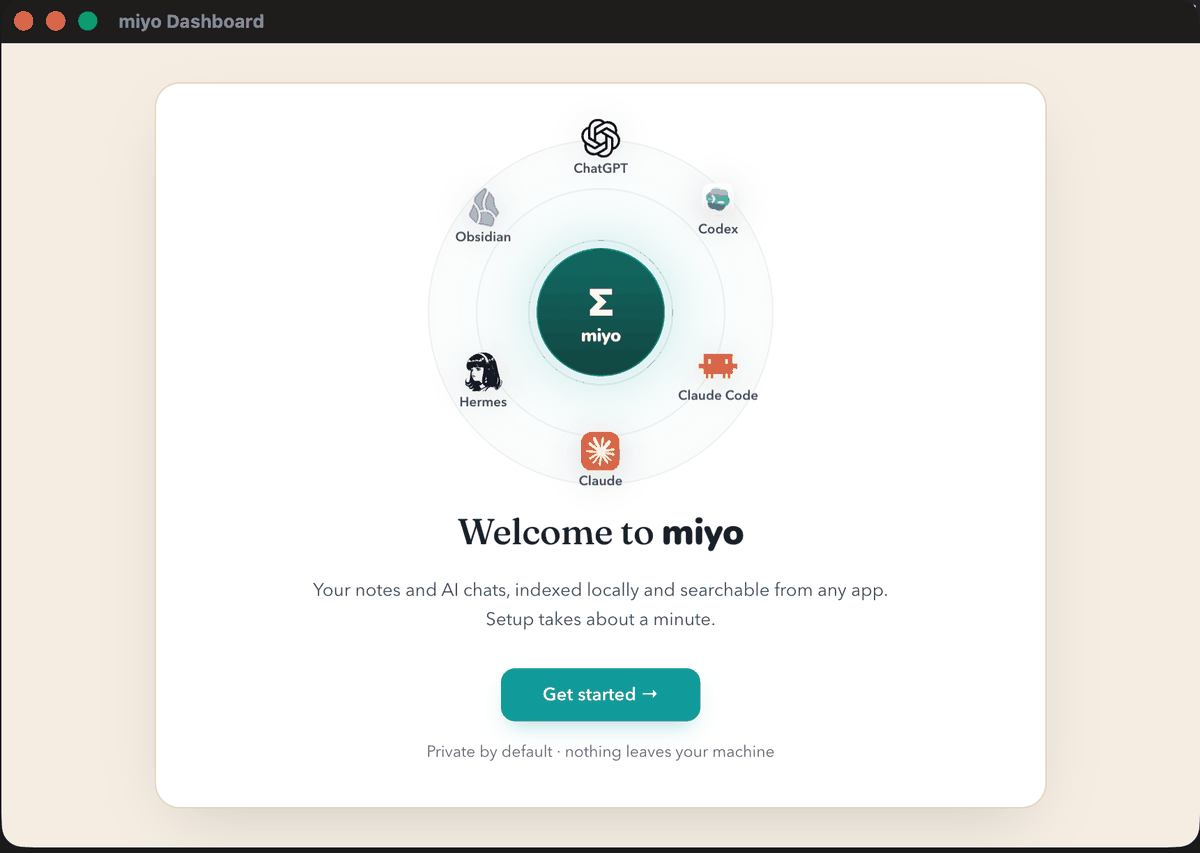Click the central miyo sigma logo
Image resolution: width=1200 pixels, height=853 pixels.
click(600, 312)
